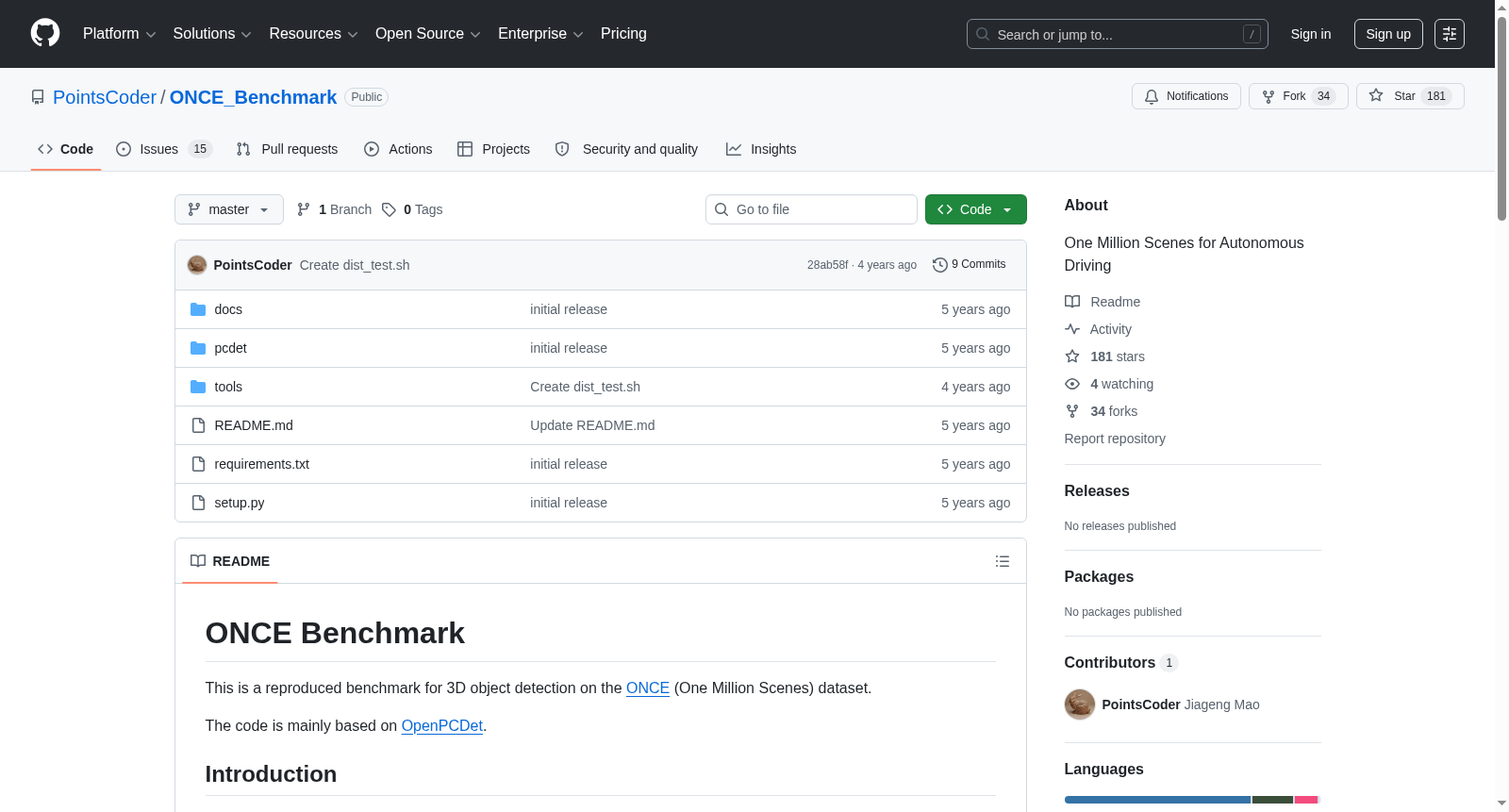Switch to the Issues tab
Image resolution: width=1509 pixels, height=812 pixels.
pos(164,149)
